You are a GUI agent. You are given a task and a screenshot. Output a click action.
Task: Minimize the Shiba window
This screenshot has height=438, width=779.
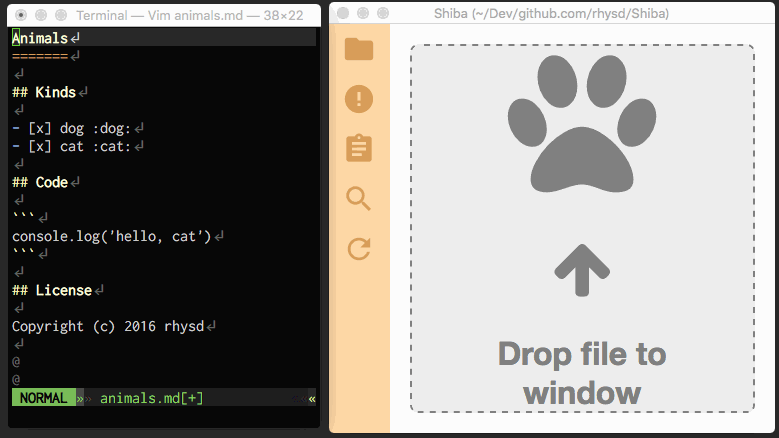pos(363,13)
